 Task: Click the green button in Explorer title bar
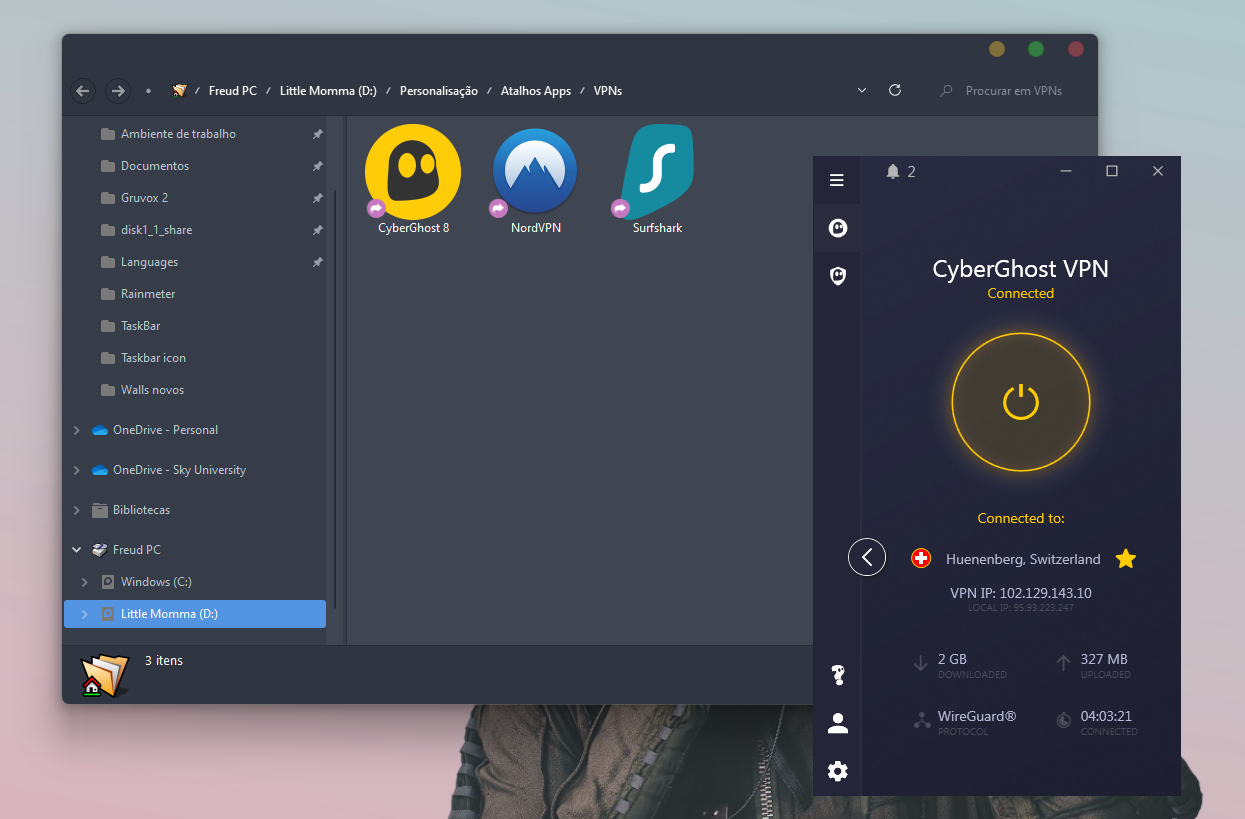point(1036,49)
